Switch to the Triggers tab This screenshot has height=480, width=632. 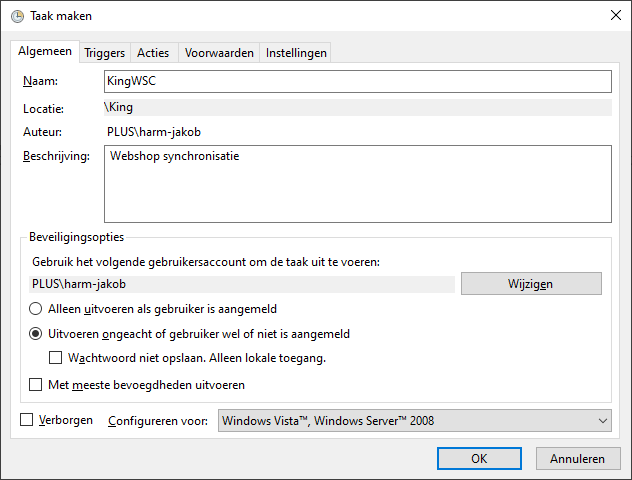(x=104, y=53)
